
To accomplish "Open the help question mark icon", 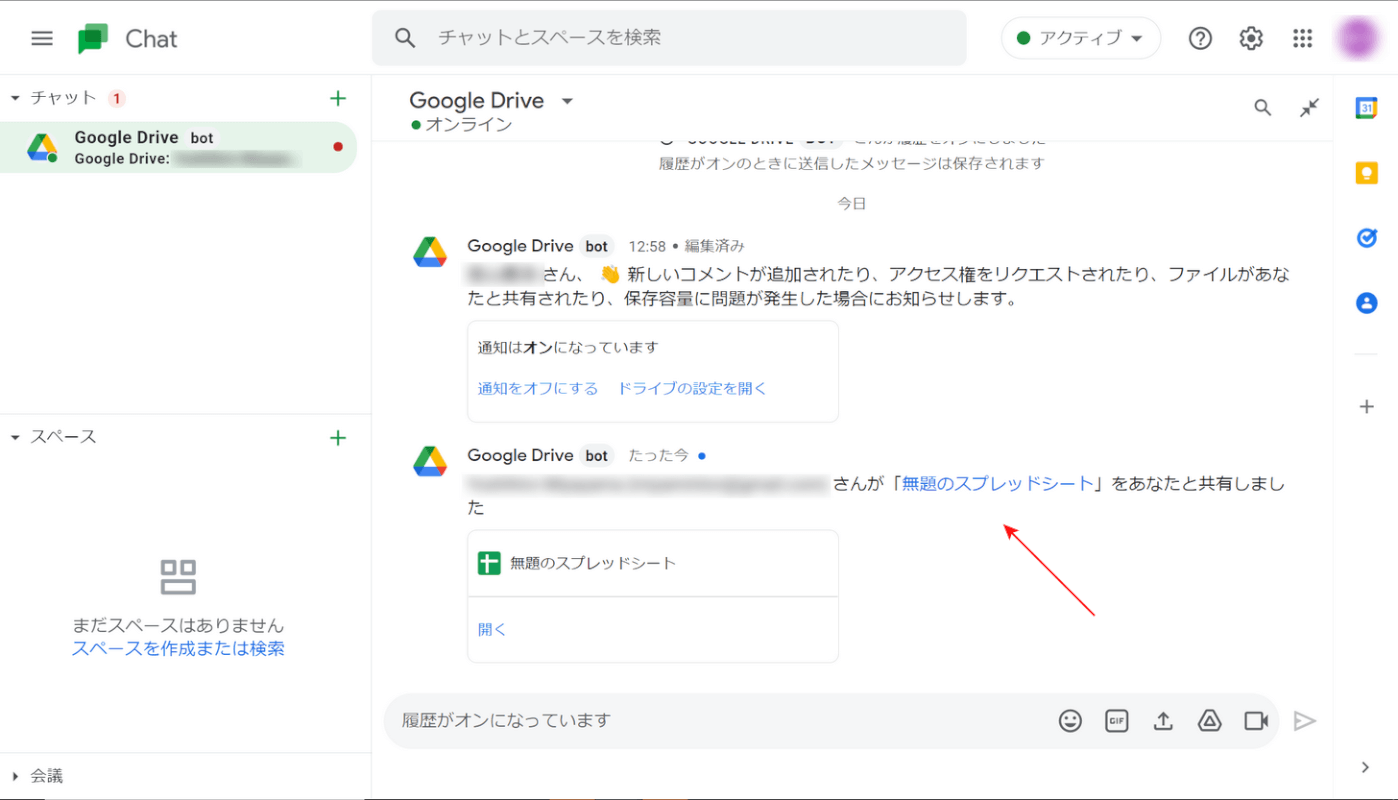I will click(x=1200, y=38).
